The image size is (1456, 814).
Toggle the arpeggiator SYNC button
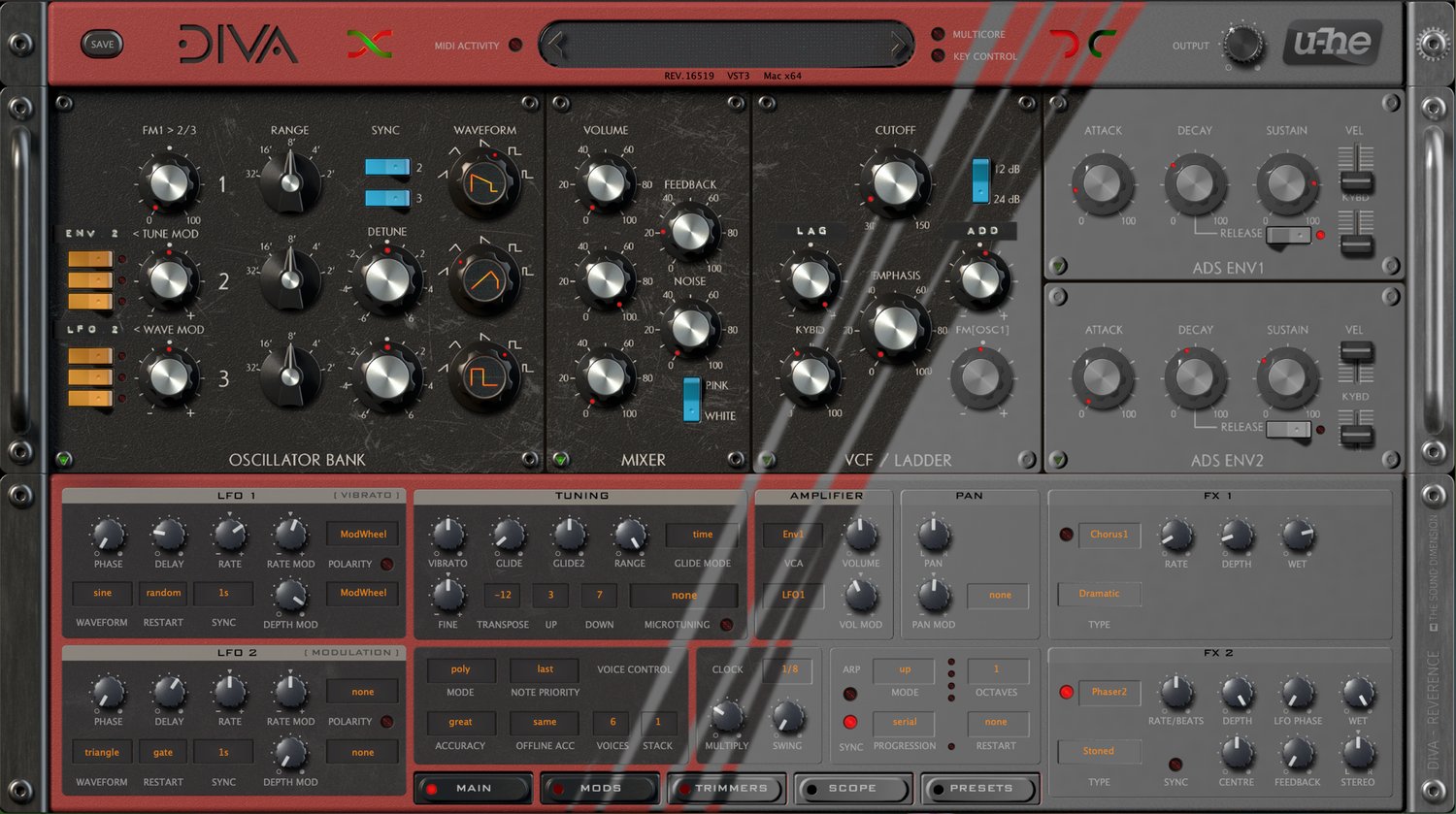pos(850,722)
